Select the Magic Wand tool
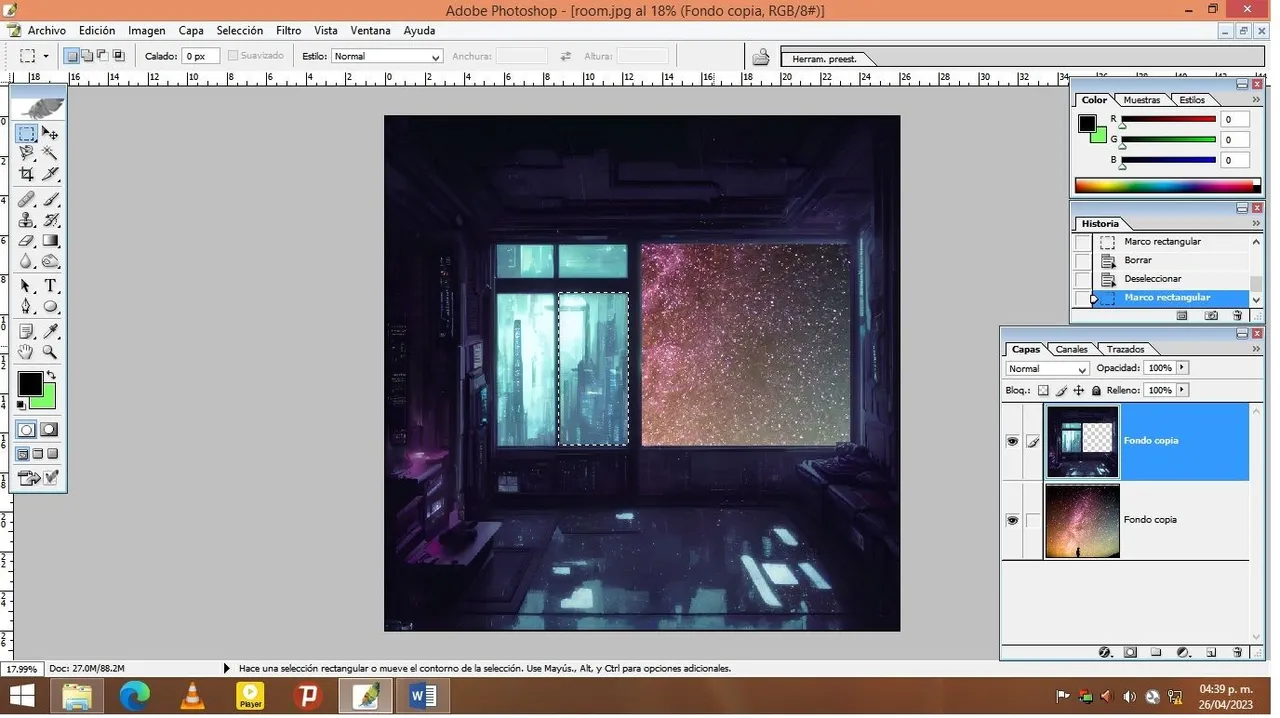This screenshot has width=1280, height=718. click(50, 153)
